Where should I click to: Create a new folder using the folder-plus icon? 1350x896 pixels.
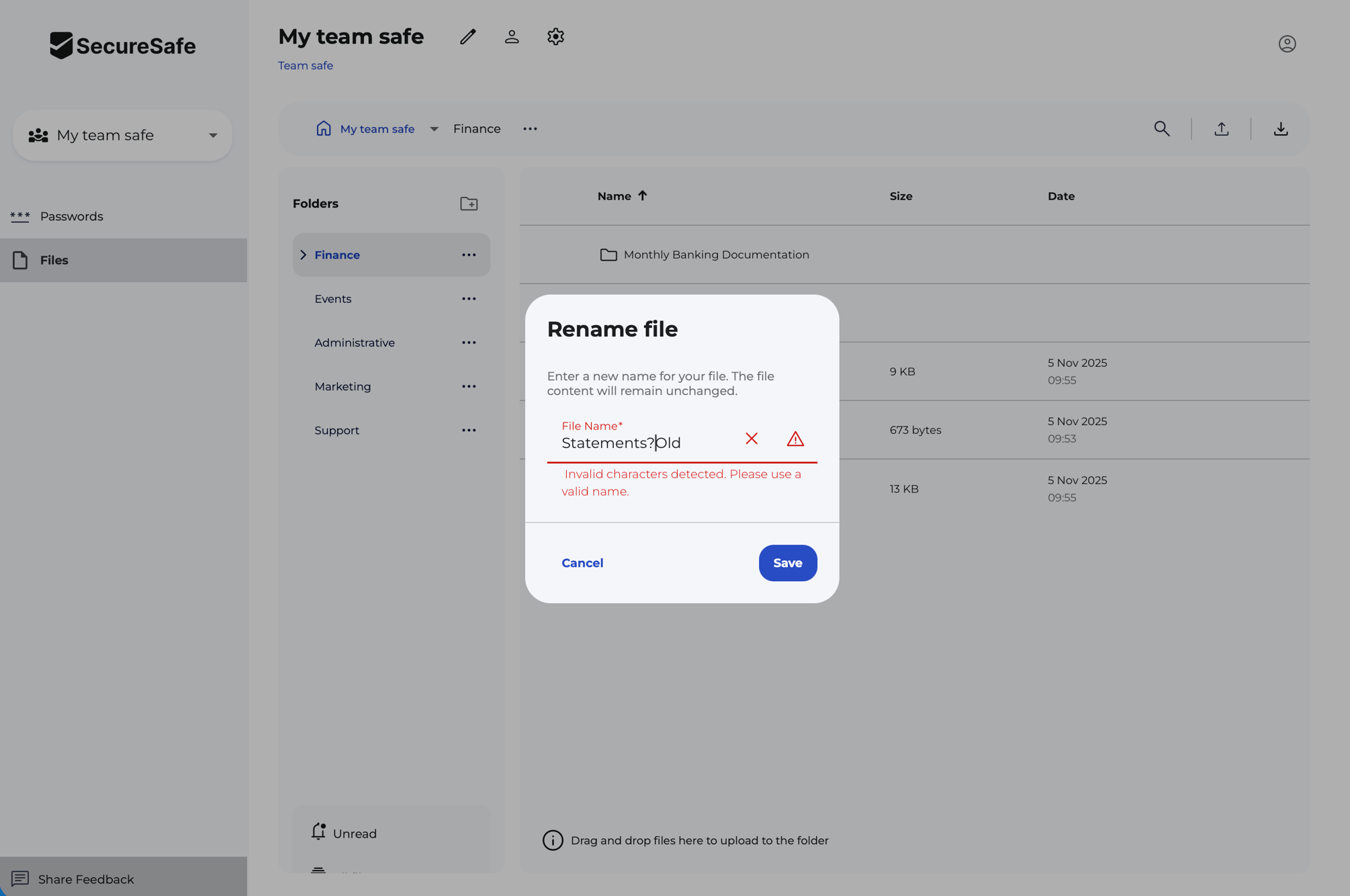tap(469, 204)
